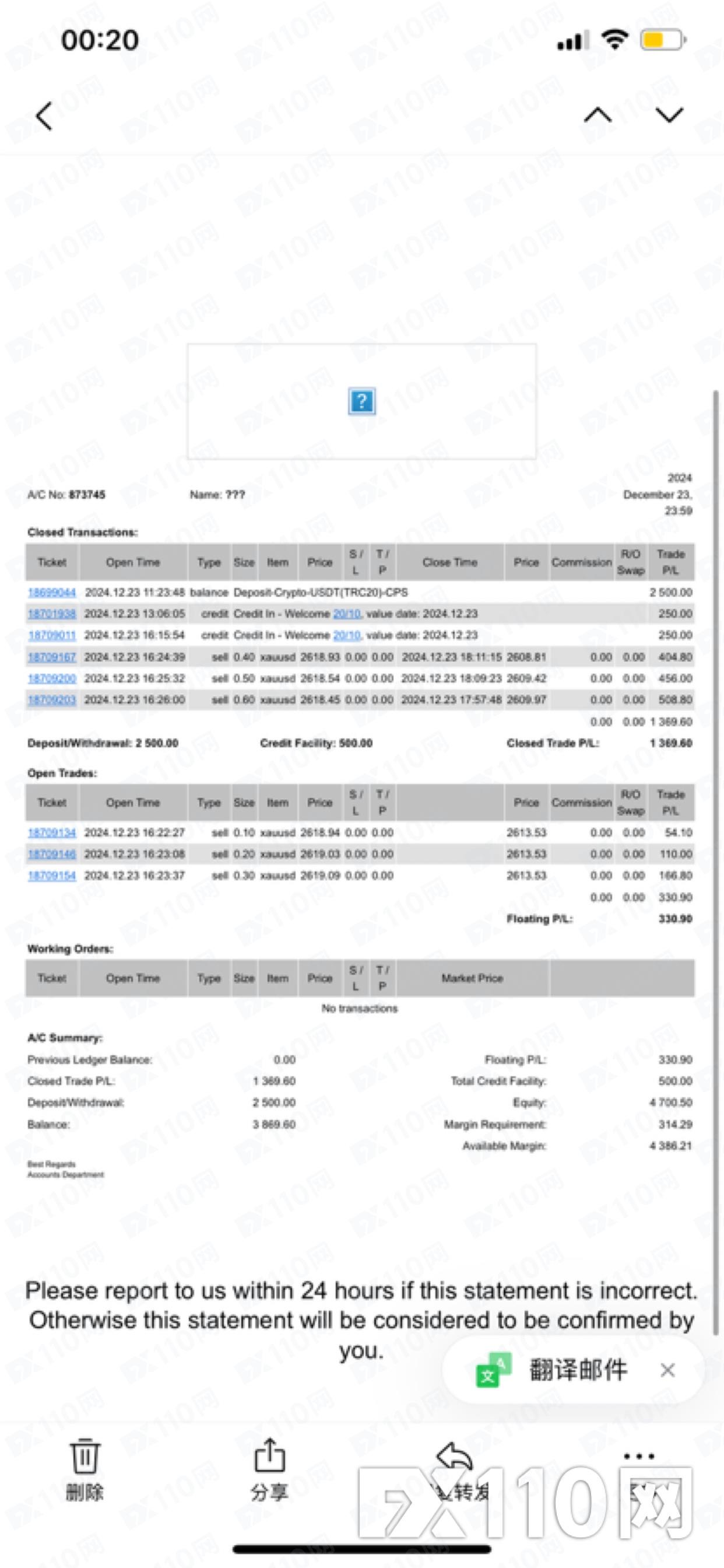Image resolution: width=724 pixels, height=1568 pixels.
Task: Tap the back arrow icon
Action: click(x=44, y=116)
